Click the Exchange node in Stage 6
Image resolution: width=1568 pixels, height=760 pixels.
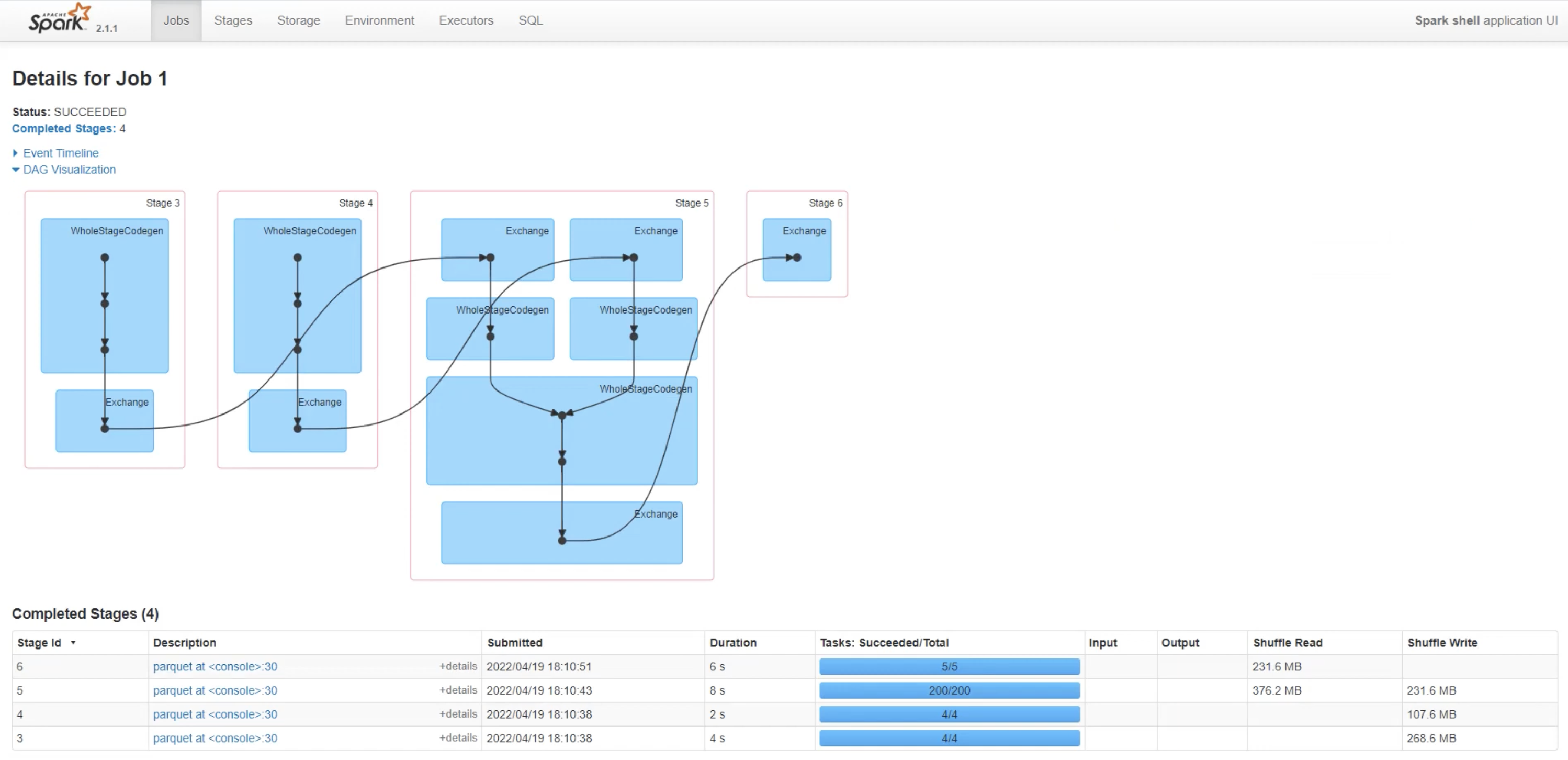click(x=797, y=250)
